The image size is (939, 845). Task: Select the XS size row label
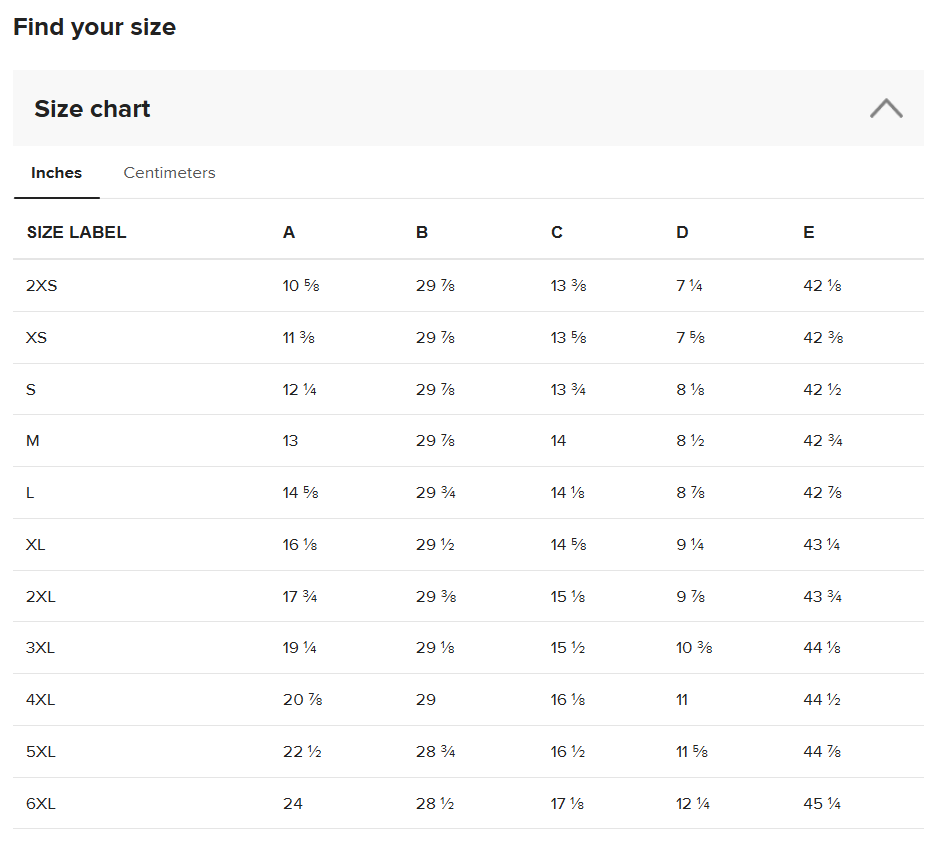click(x=37, y=338)
